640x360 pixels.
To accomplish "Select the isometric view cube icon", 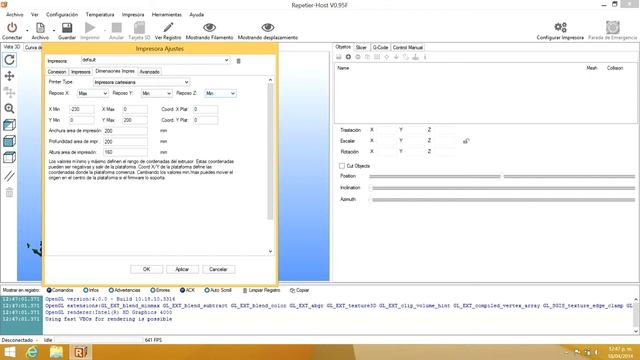I will click(9, 124).
